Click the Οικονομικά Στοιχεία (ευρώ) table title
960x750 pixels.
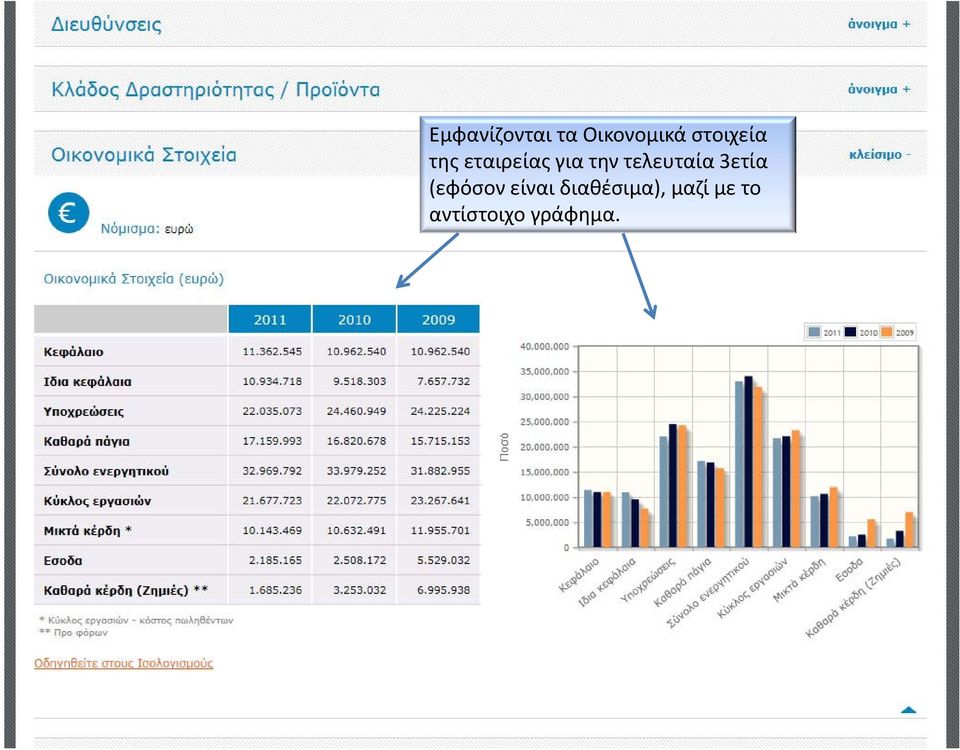[x=133, y=279]
